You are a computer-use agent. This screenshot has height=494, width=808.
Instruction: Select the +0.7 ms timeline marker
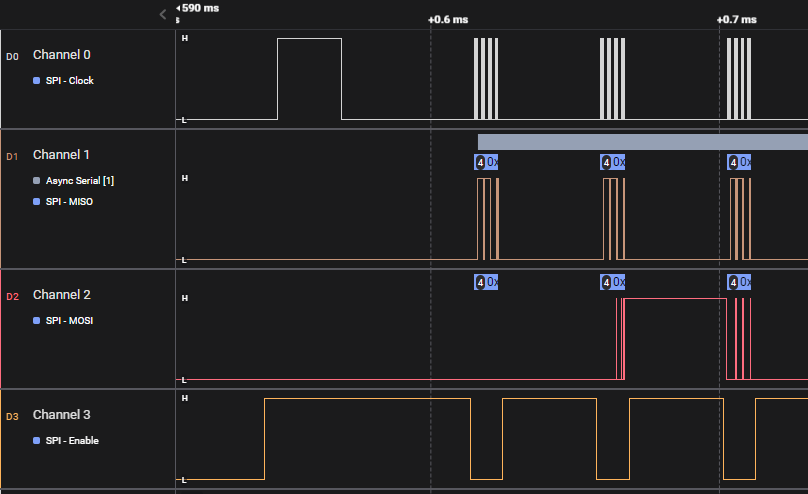pyautogui.click(x=736, y=20)
